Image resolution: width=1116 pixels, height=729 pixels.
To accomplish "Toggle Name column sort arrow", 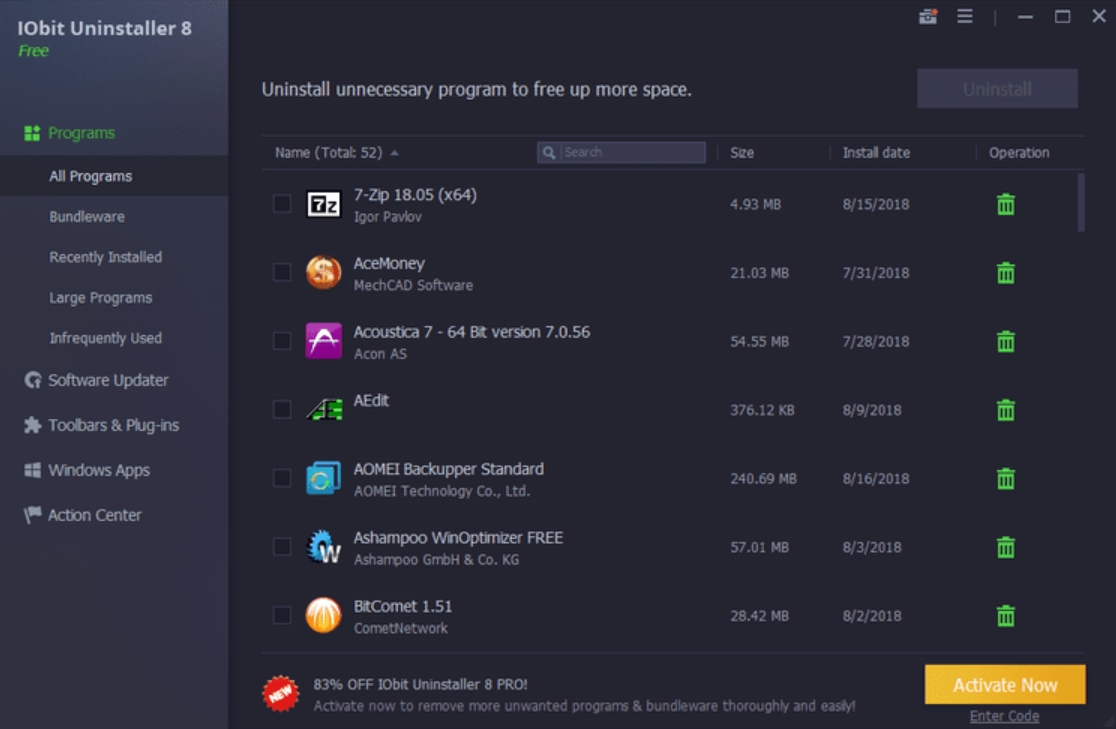I will pyautogui.click(x=394, y=153).
